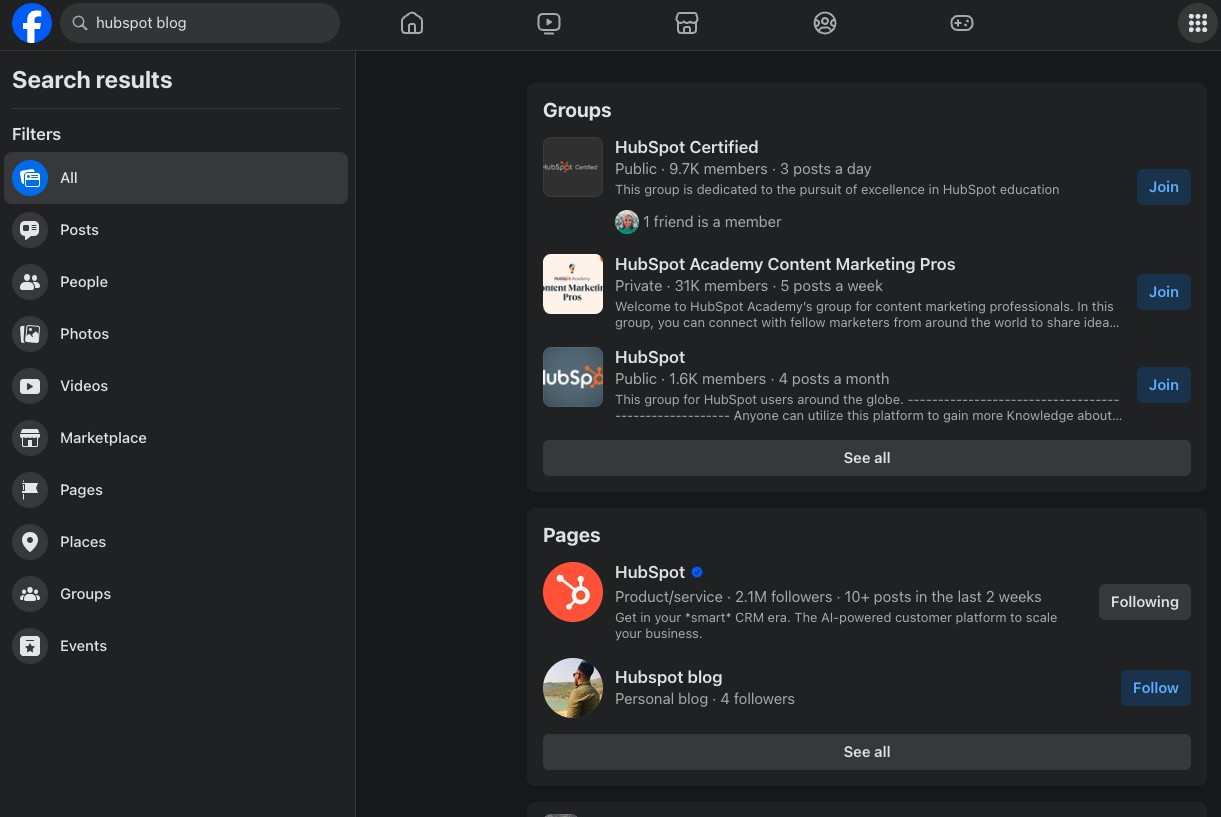
Task: Open Hubspot blog page title
Action: click(x=668, y=677)
